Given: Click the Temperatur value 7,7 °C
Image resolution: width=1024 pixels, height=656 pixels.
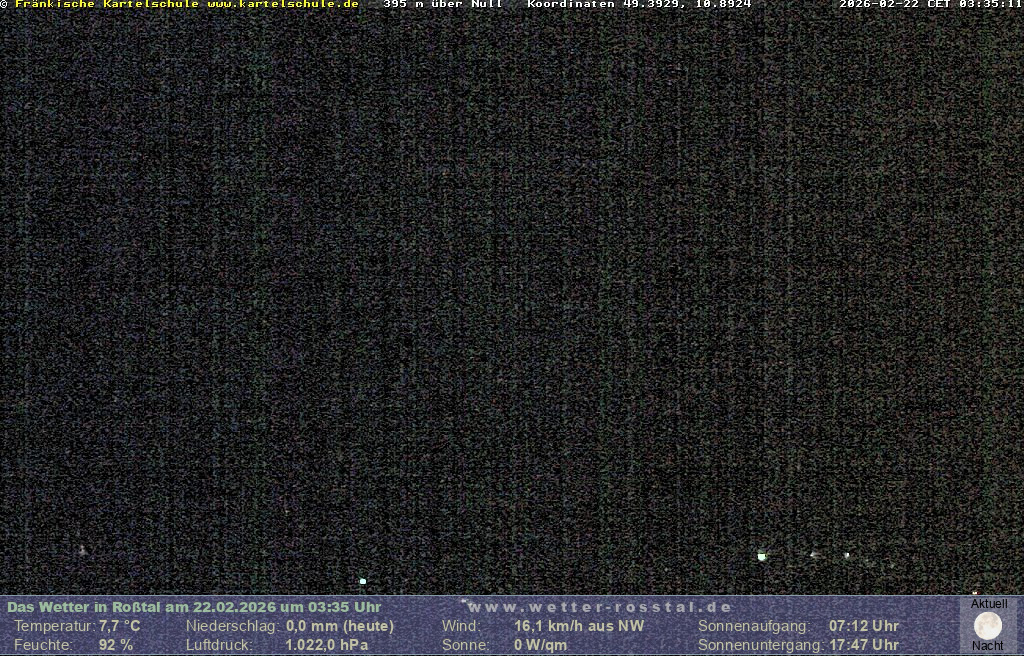Looking at the screenshot, I should [119, 626].
